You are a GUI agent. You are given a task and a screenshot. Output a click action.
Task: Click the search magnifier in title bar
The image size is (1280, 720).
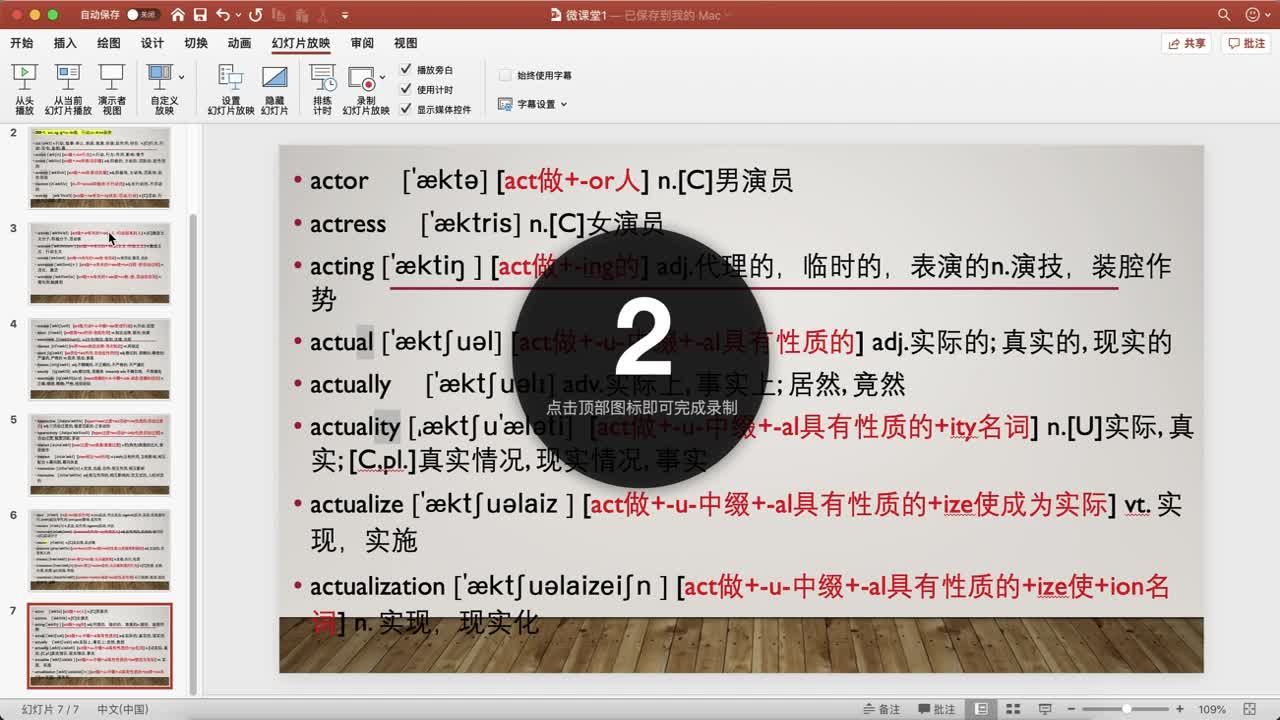(x=1224, y=15)
